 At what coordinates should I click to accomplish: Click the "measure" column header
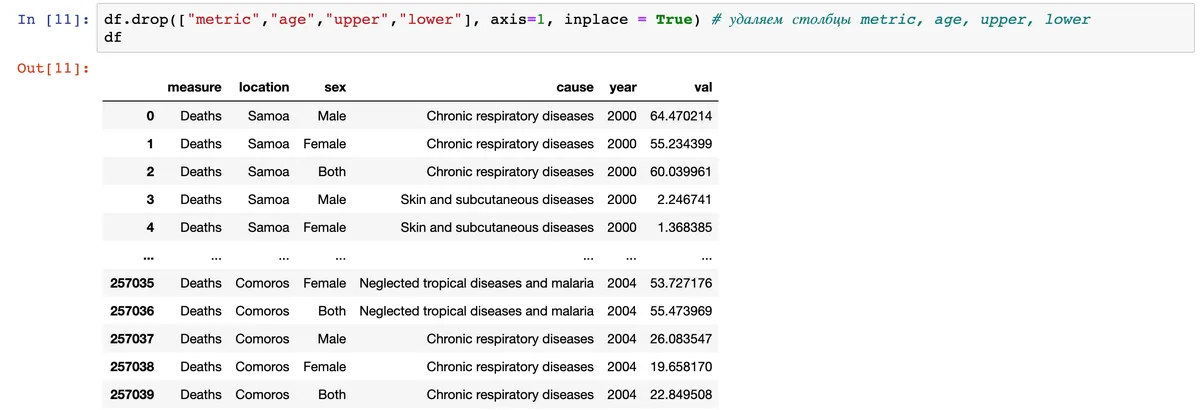(194, 88)
